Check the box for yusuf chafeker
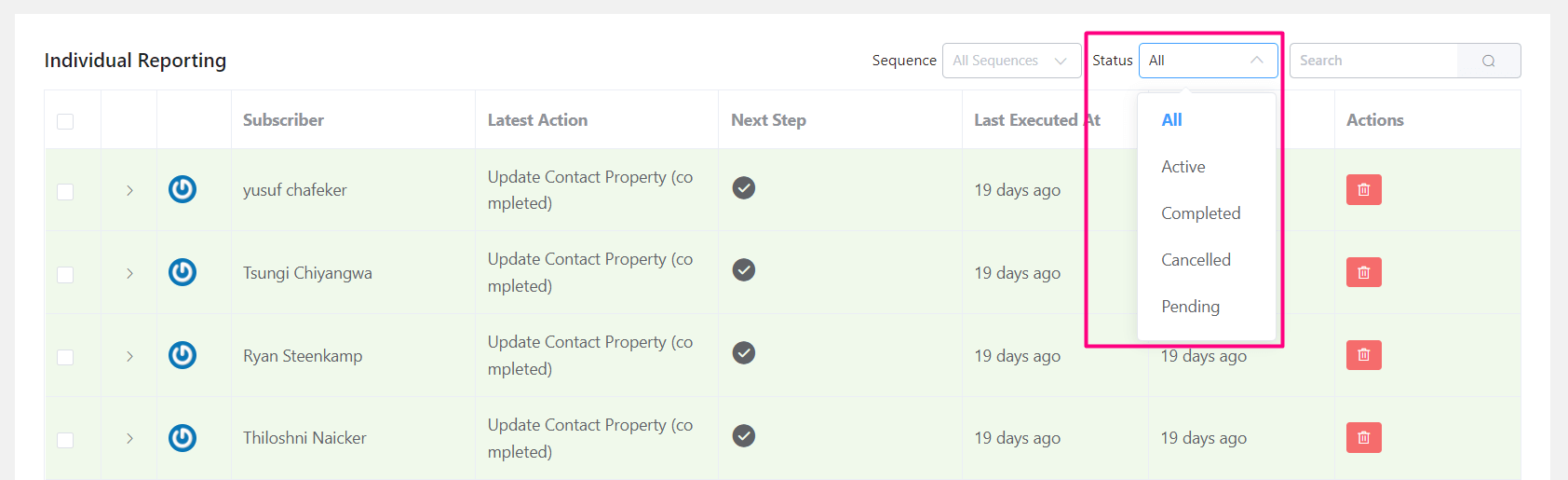 tap(65, 191)
